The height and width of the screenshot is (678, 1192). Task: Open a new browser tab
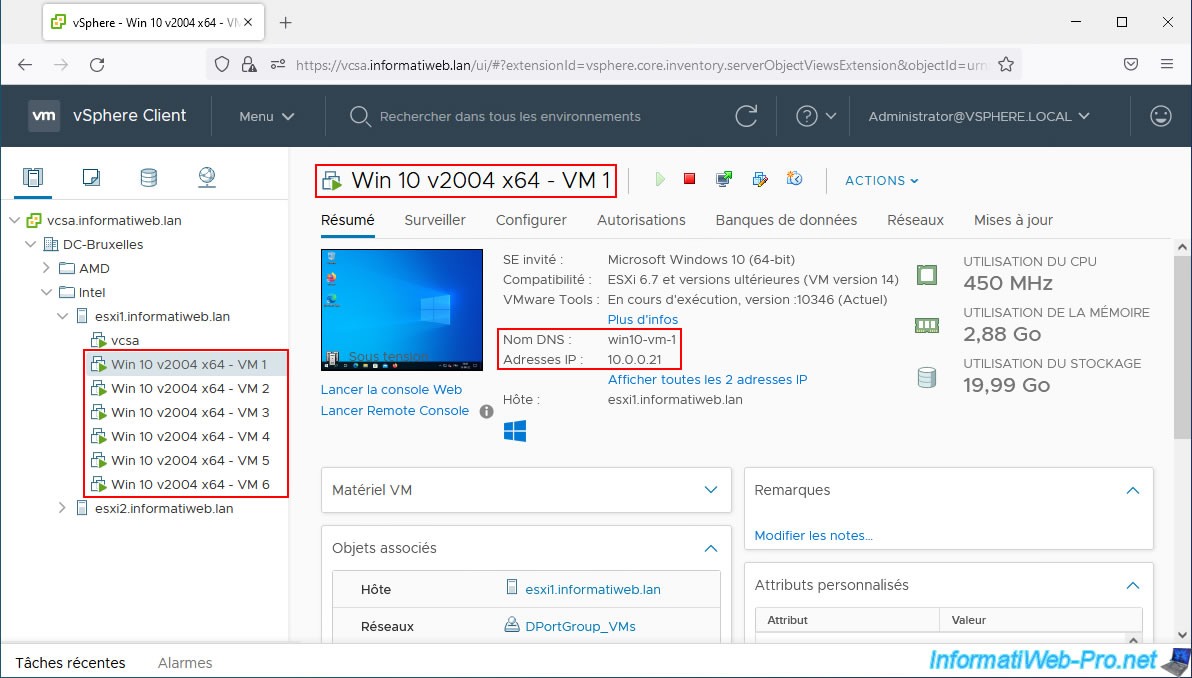pos(285,23)
